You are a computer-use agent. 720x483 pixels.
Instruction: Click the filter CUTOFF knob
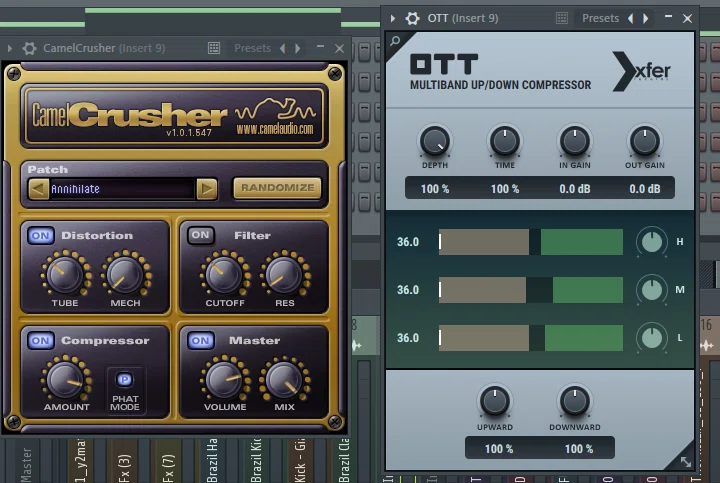point(225,274)
